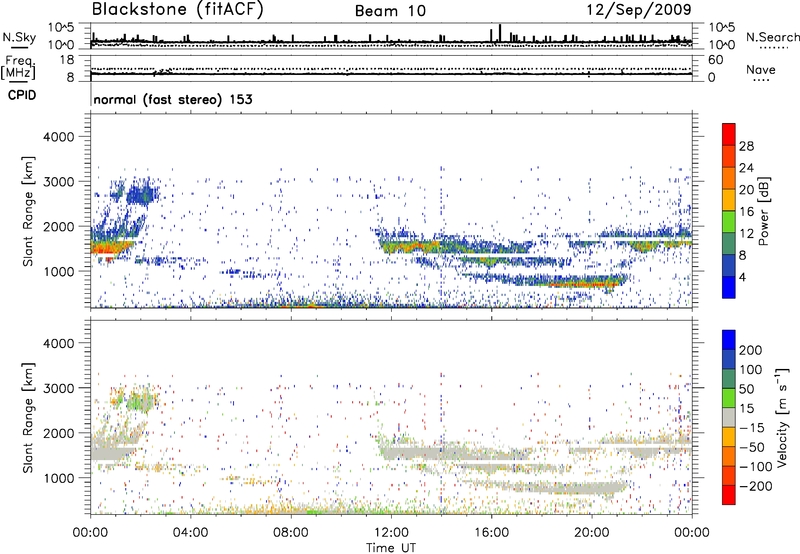This screenshot has height=554, width=800.
Task: Click the "Blackstone (fitACF)" plot title
Action: point(177,9)
